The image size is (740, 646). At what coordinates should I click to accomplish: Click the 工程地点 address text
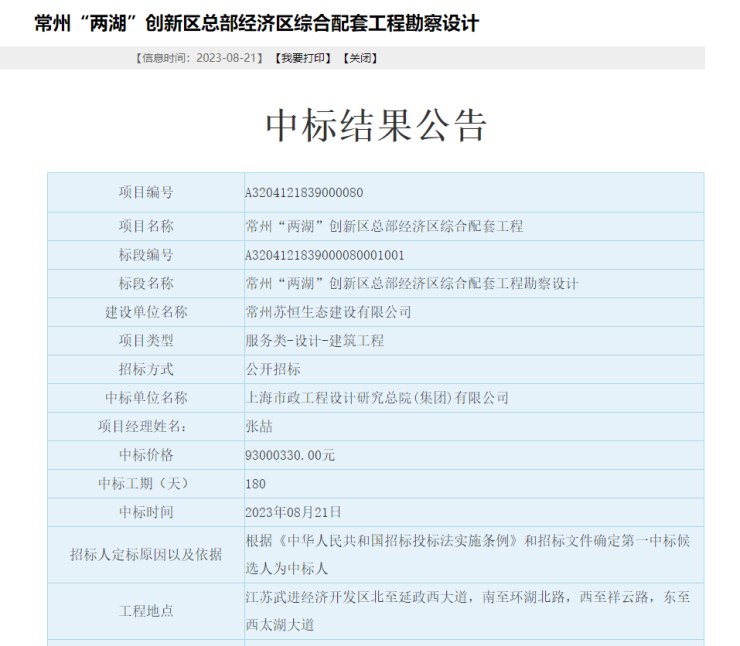467,610
